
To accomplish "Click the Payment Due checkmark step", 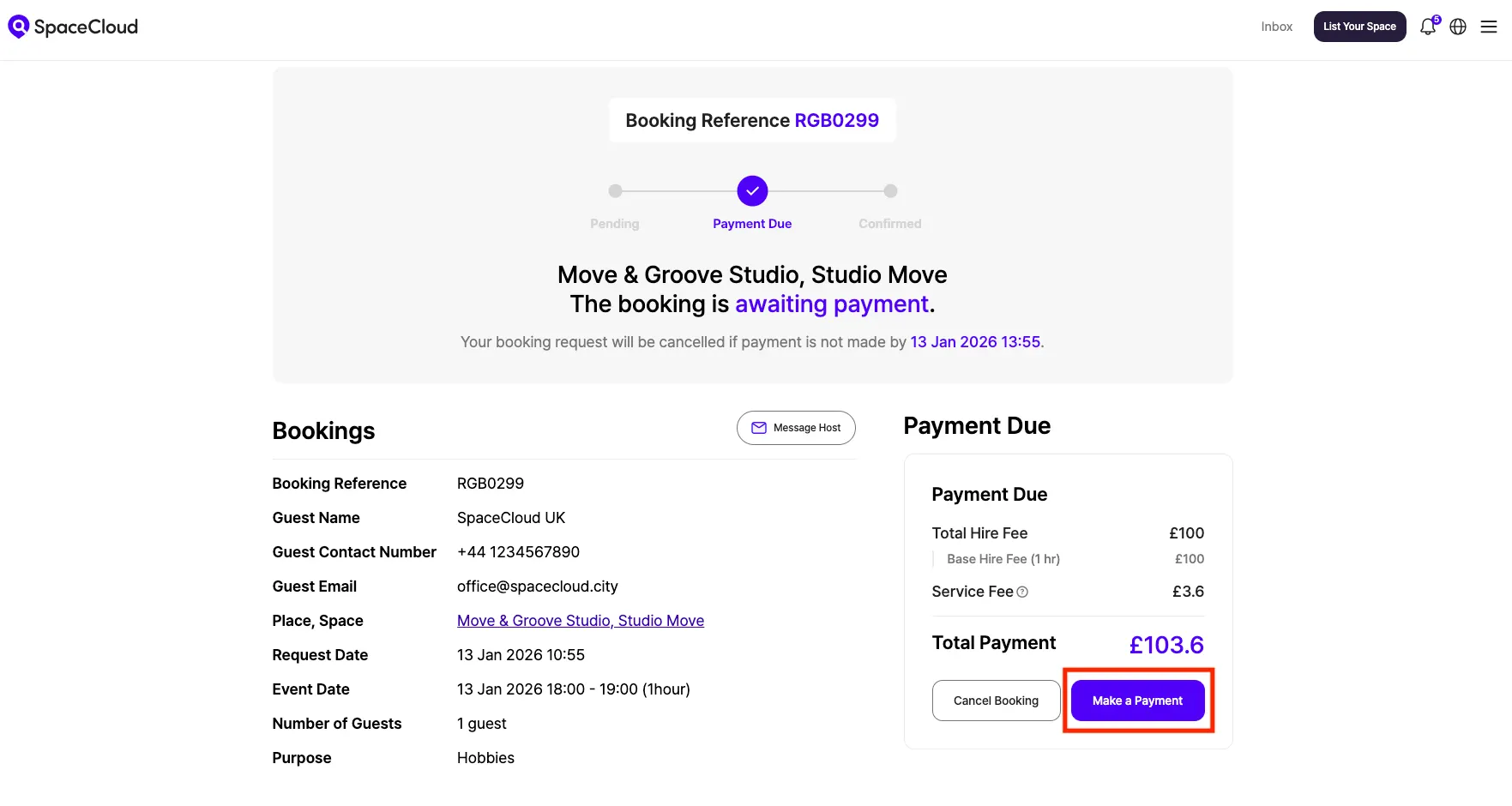I will coord(752,190).
